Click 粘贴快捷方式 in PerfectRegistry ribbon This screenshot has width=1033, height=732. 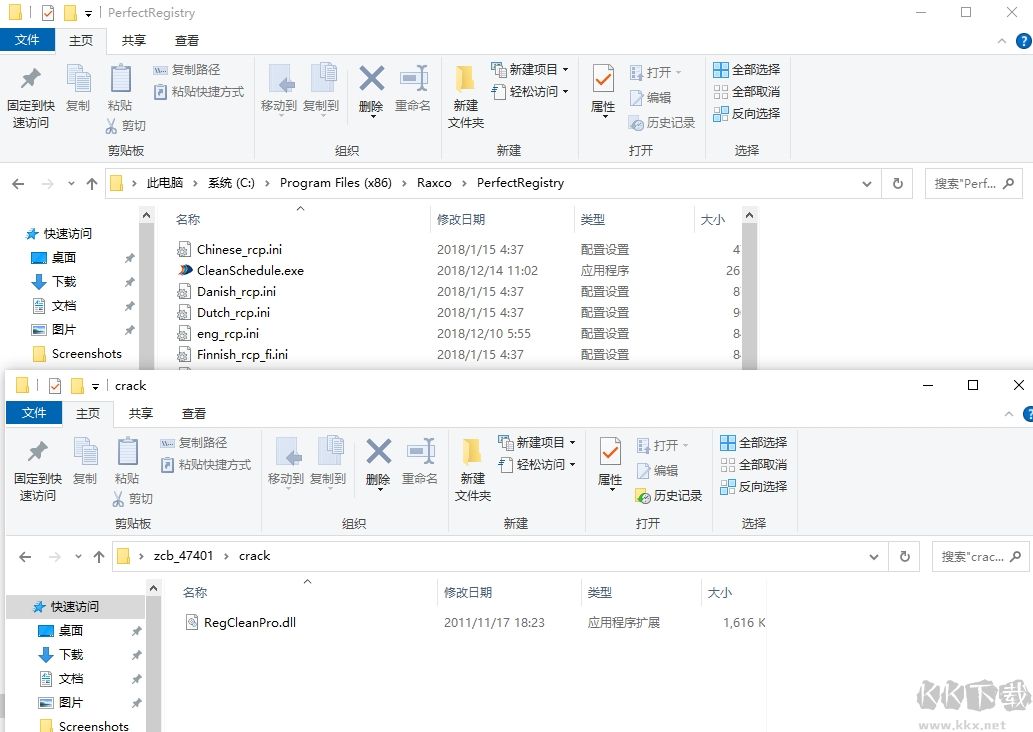(x=199, y=92)
